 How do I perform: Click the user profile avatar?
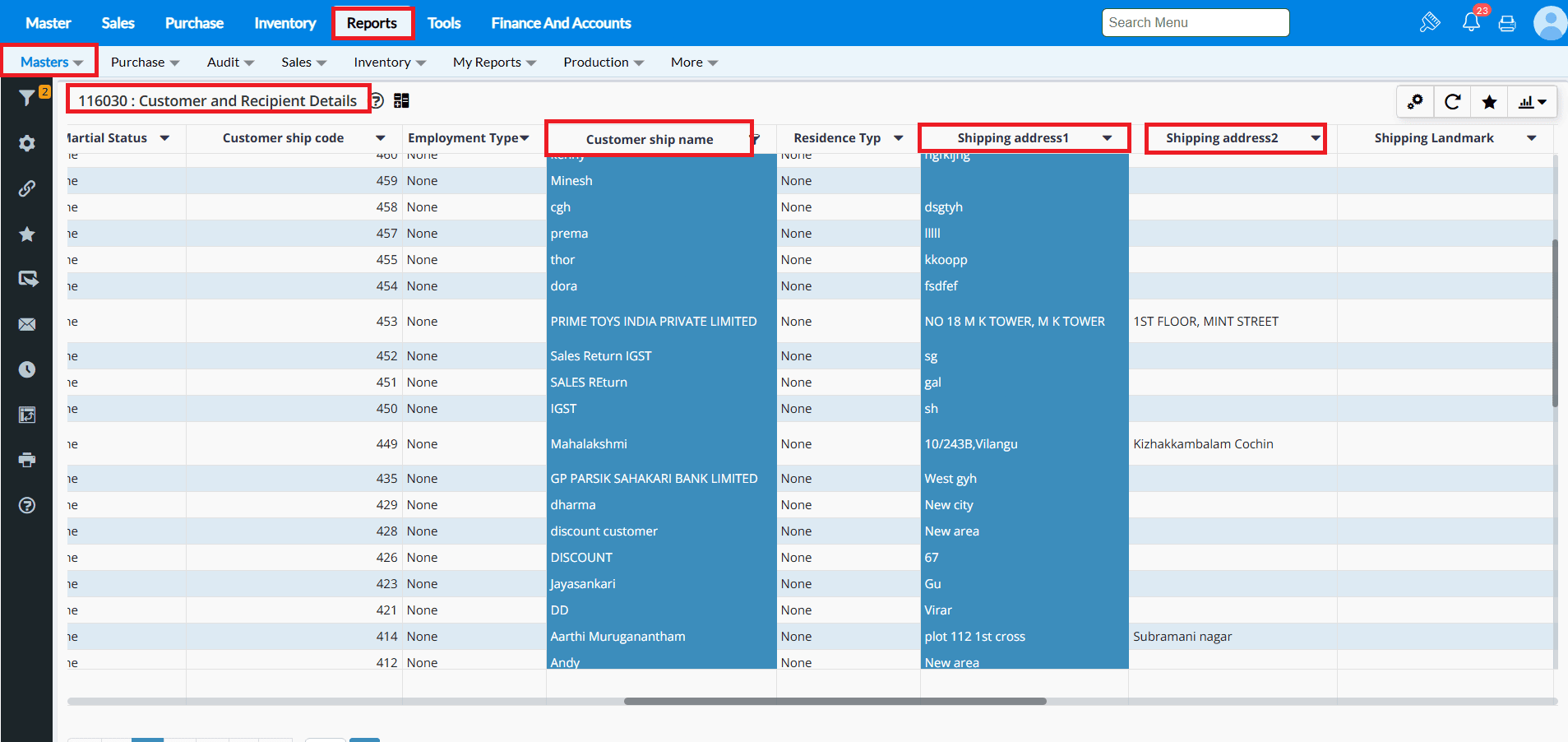point(1549,23)
